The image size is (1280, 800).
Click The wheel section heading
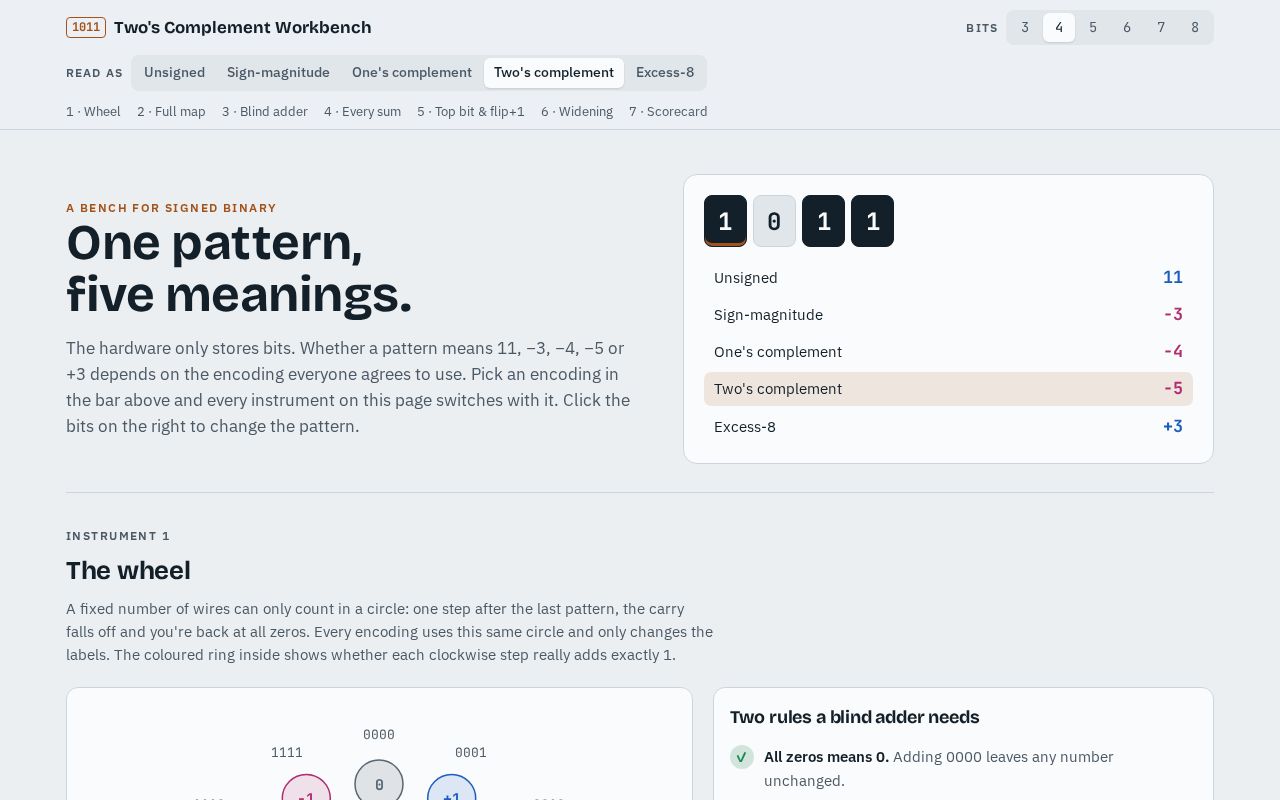tap(128, 571)
